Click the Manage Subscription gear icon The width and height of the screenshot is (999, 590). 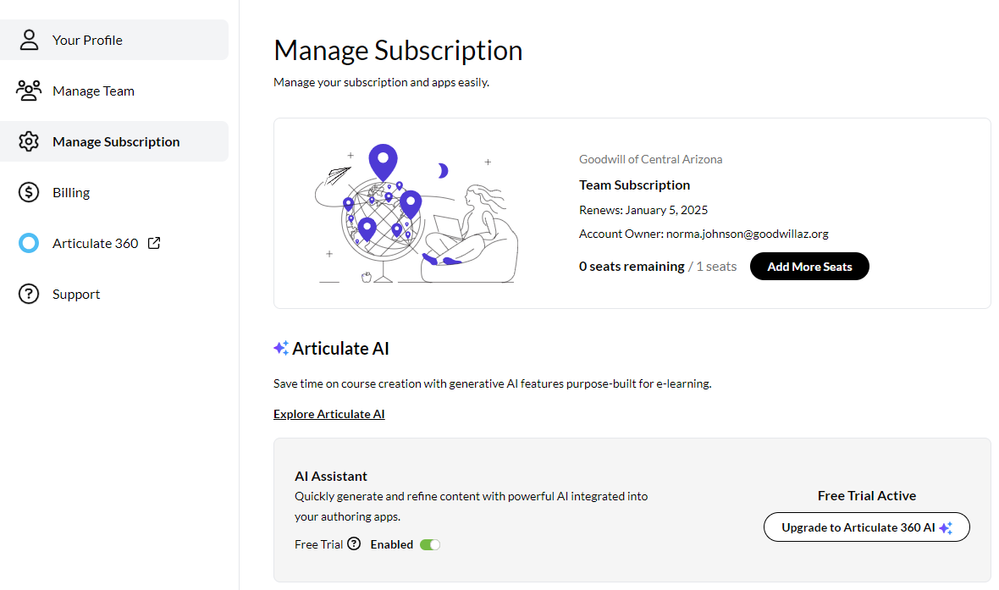point(29,142)
